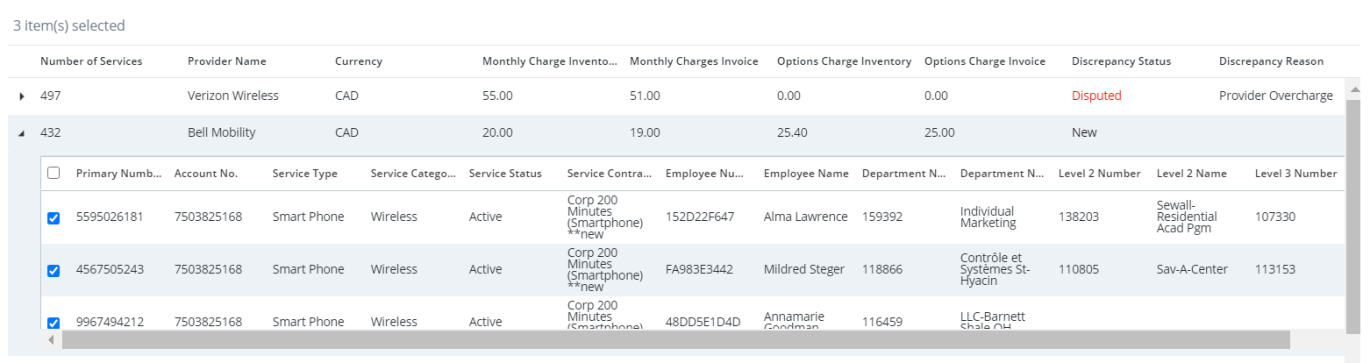Collapse the Bell Mobility row

click(22, 133)
